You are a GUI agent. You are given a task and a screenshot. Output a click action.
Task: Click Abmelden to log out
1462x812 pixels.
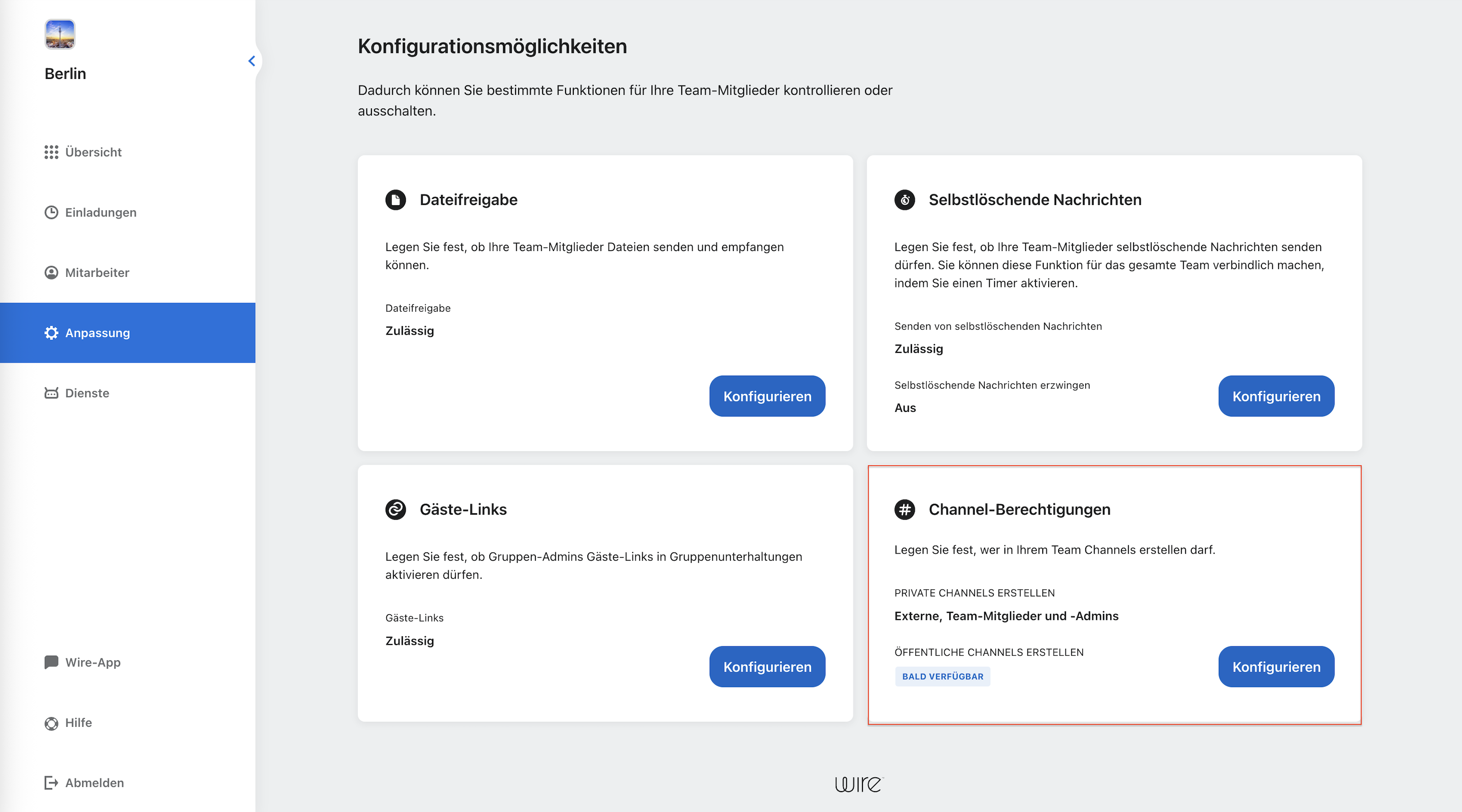128,783
